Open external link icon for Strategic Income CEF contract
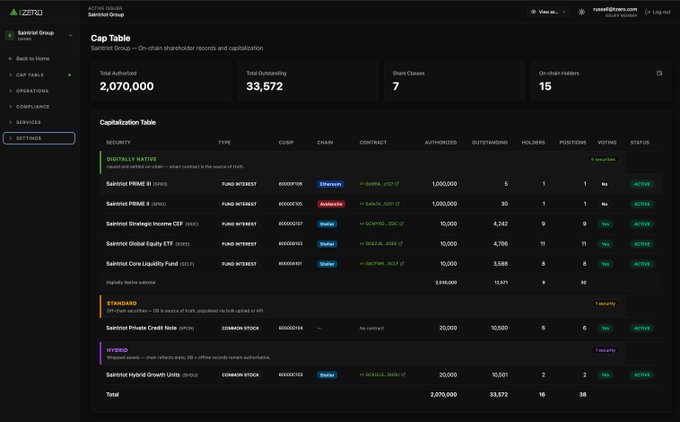Viewport: 680px width, 422px height. [x=402, y=224]
